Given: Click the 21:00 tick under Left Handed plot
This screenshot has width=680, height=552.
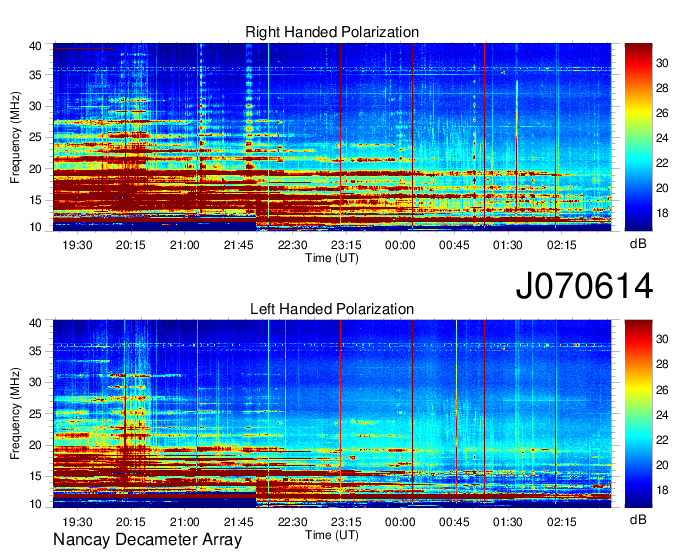Looking at the screenshot, I should pyautogui.click(x=184, y=522).
